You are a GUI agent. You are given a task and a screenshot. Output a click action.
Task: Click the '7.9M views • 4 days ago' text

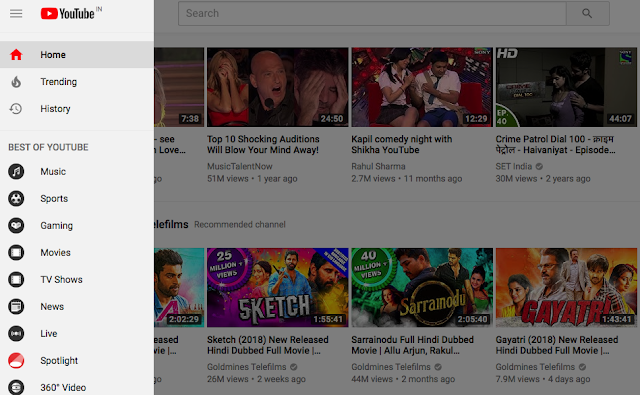click(x=543, y=379)
